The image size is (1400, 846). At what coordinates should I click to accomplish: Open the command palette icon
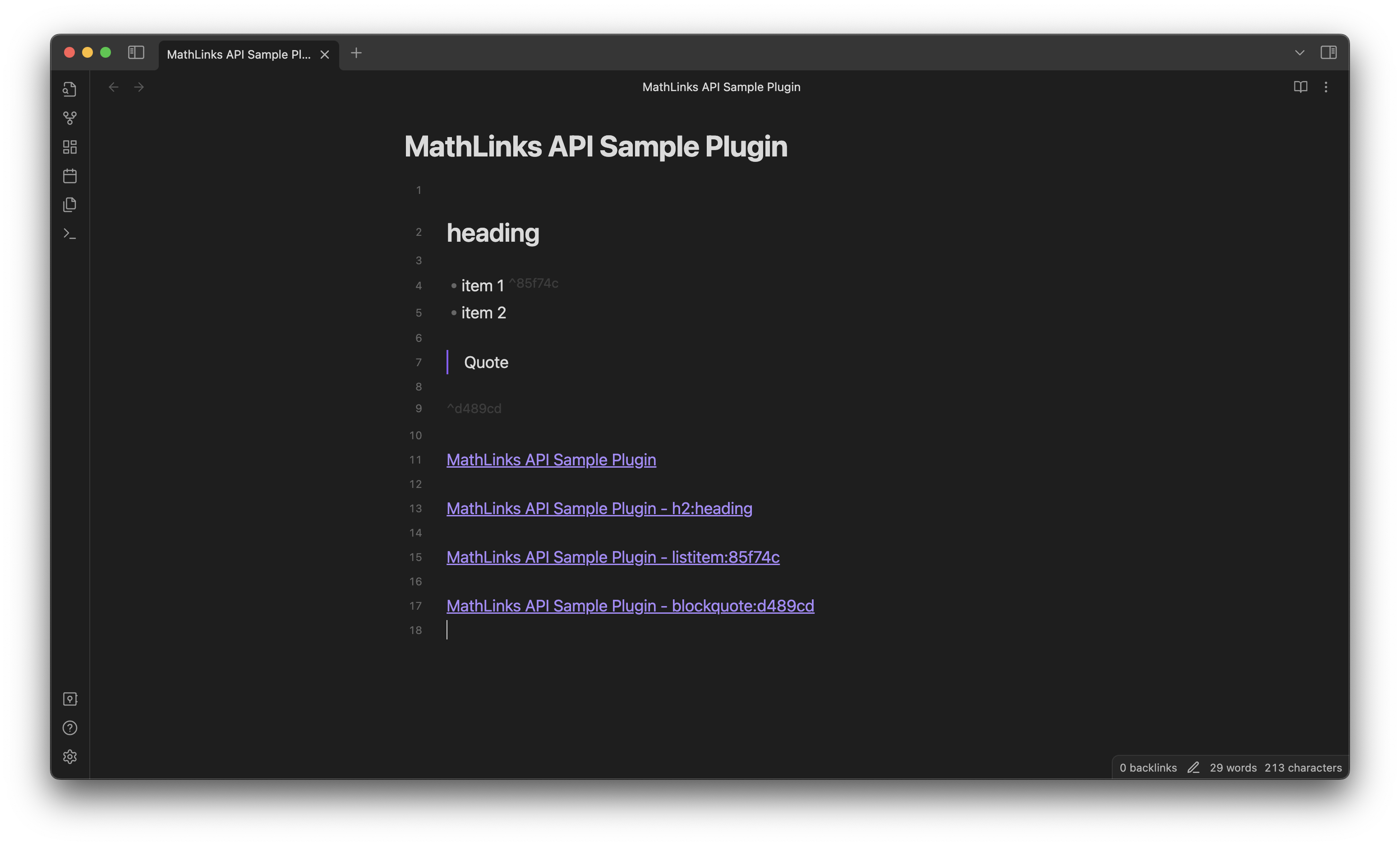click(70, 234)
